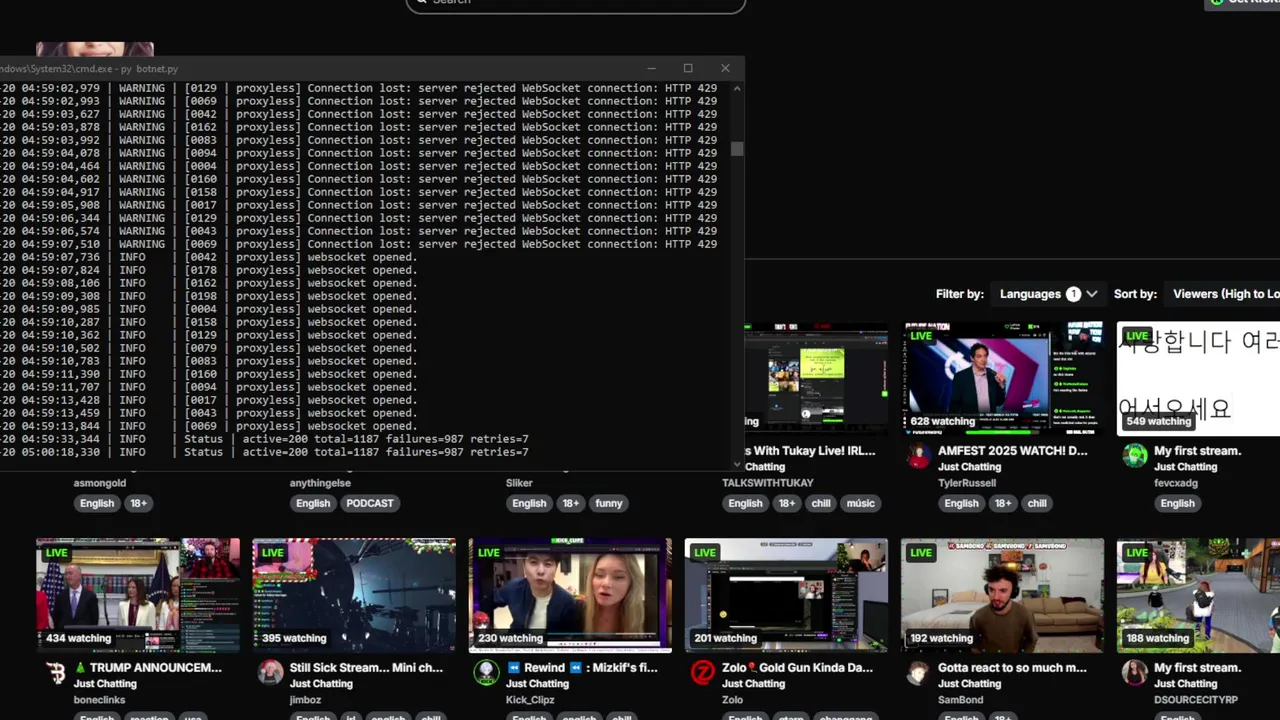This screenshot has height=720, width=1280.
Task: Click the Kick_Clipz channel avatar
Action: 486,672
